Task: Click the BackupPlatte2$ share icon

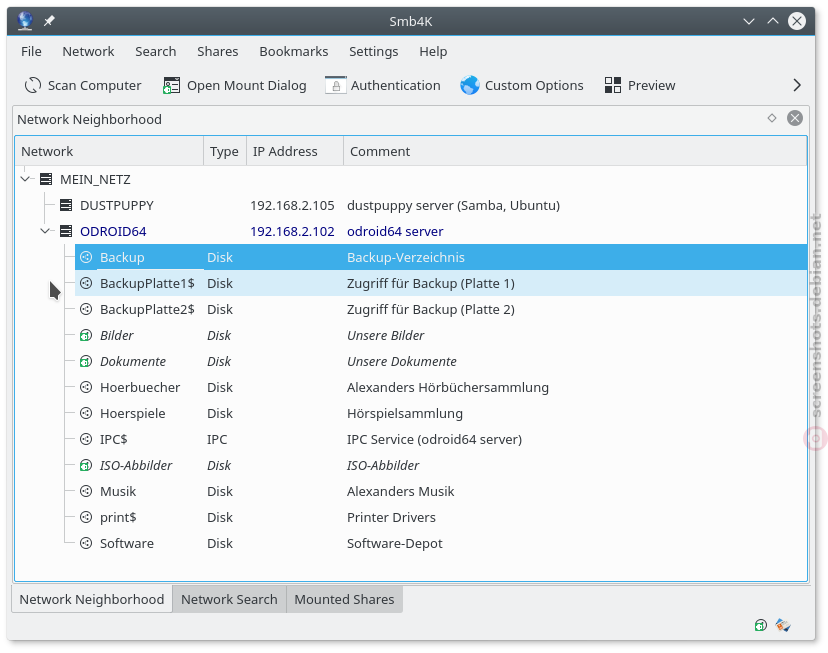Action: (86, 309)
